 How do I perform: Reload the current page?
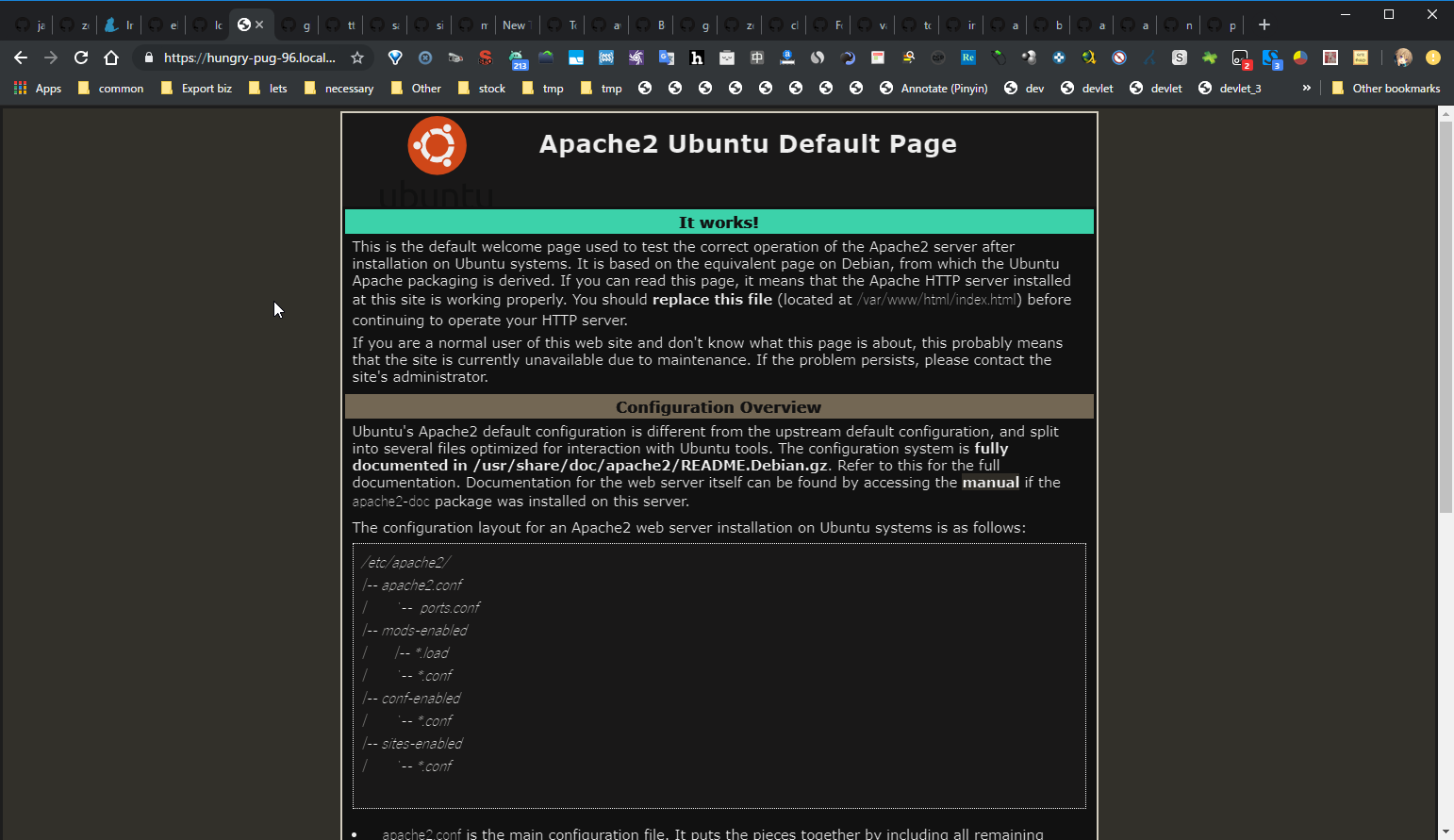pos(81,58)
